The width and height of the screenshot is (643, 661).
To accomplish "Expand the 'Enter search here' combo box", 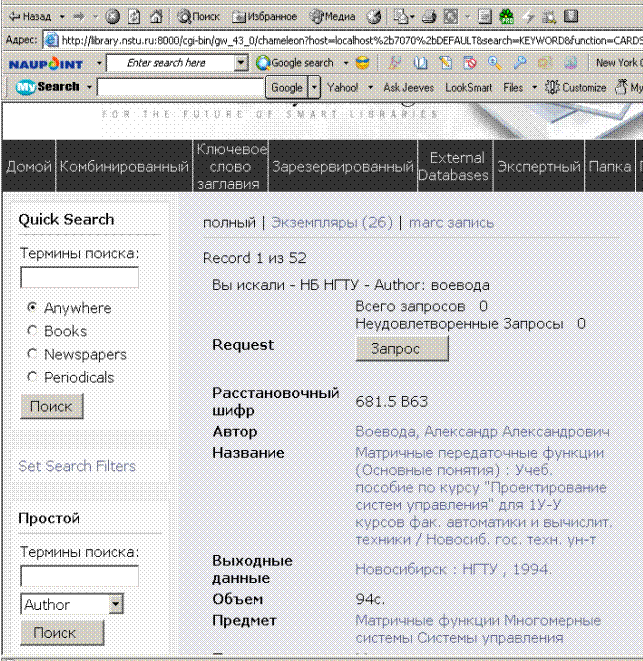I will [241, 63].
